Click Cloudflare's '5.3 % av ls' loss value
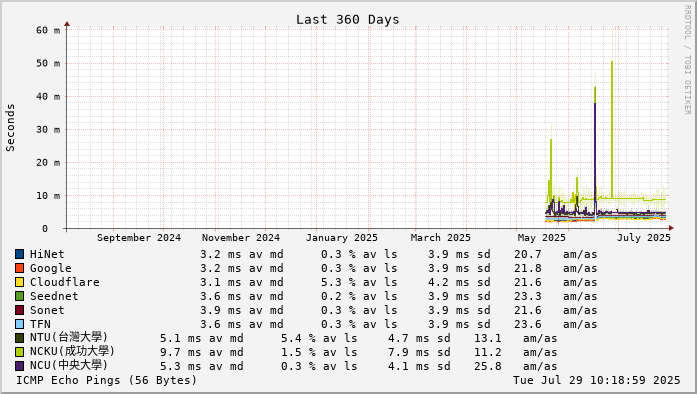The width and height of the screenshot is (697, 394). (x=359, y=282)
